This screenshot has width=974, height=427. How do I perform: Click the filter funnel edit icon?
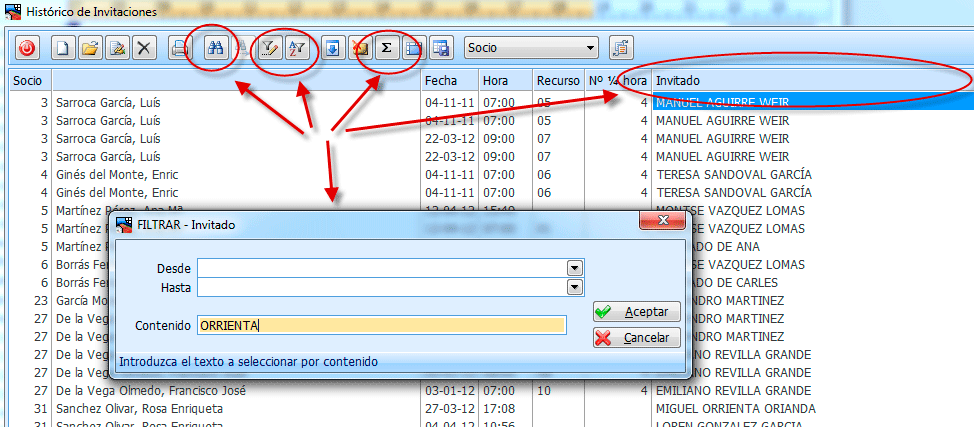pyautogui.click(x=268, y=47)
